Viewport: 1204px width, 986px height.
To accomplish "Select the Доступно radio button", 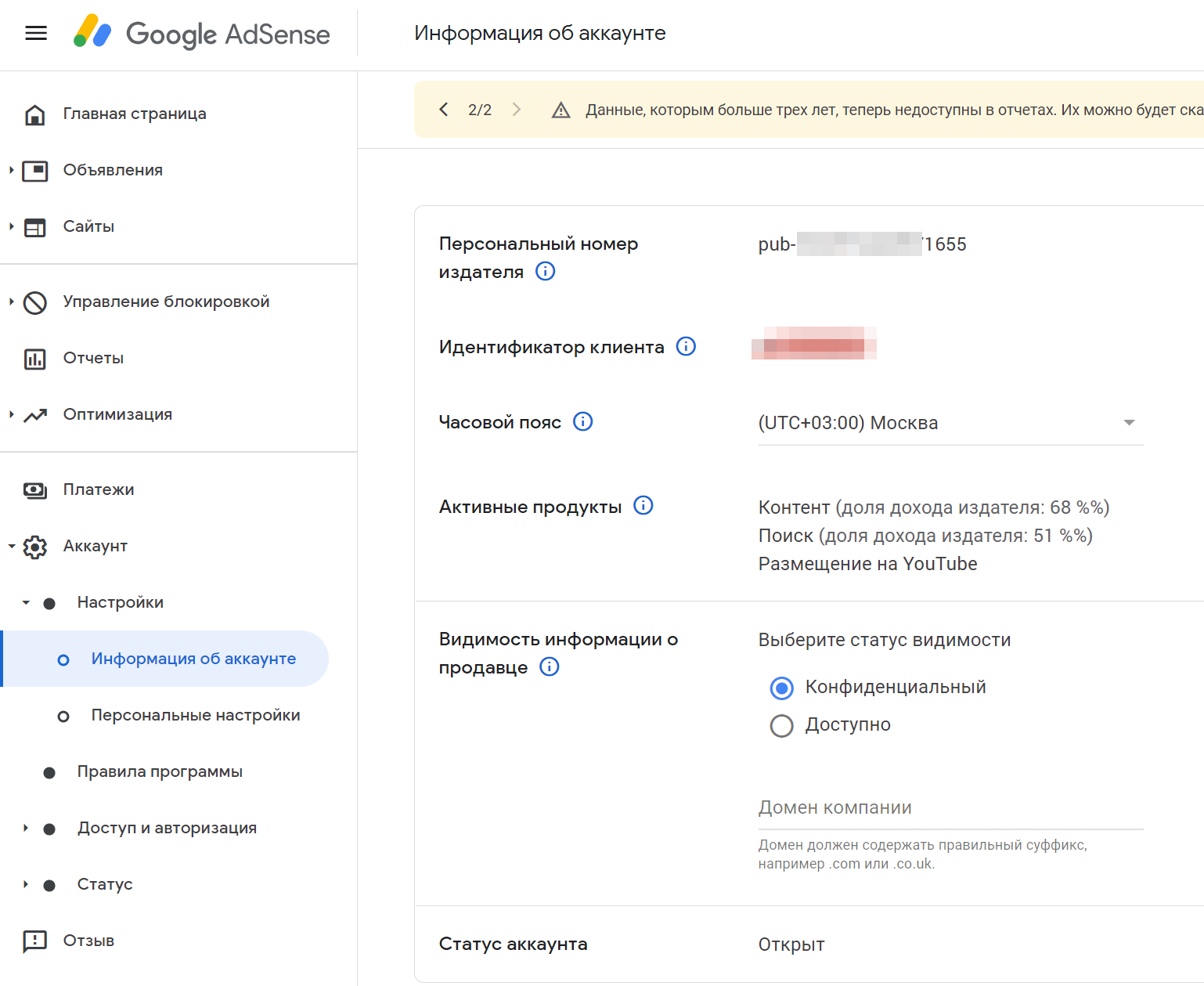I will pos(781,725).
